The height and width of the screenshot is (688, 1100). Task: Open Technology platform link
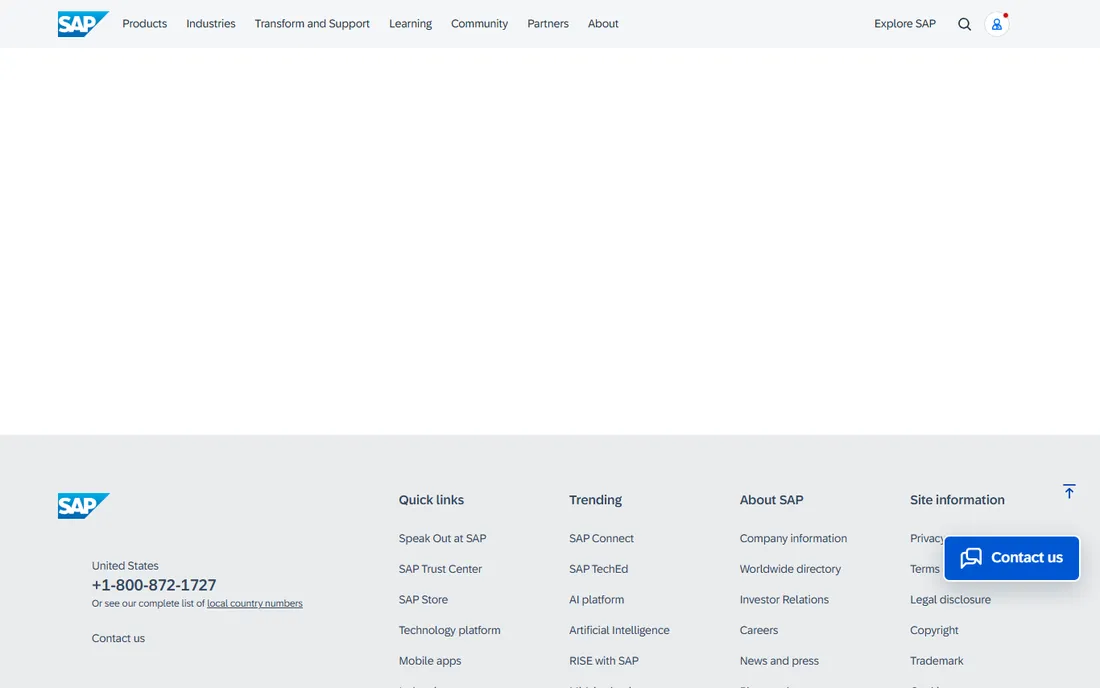pyautogui.click(x=449, y=630)
